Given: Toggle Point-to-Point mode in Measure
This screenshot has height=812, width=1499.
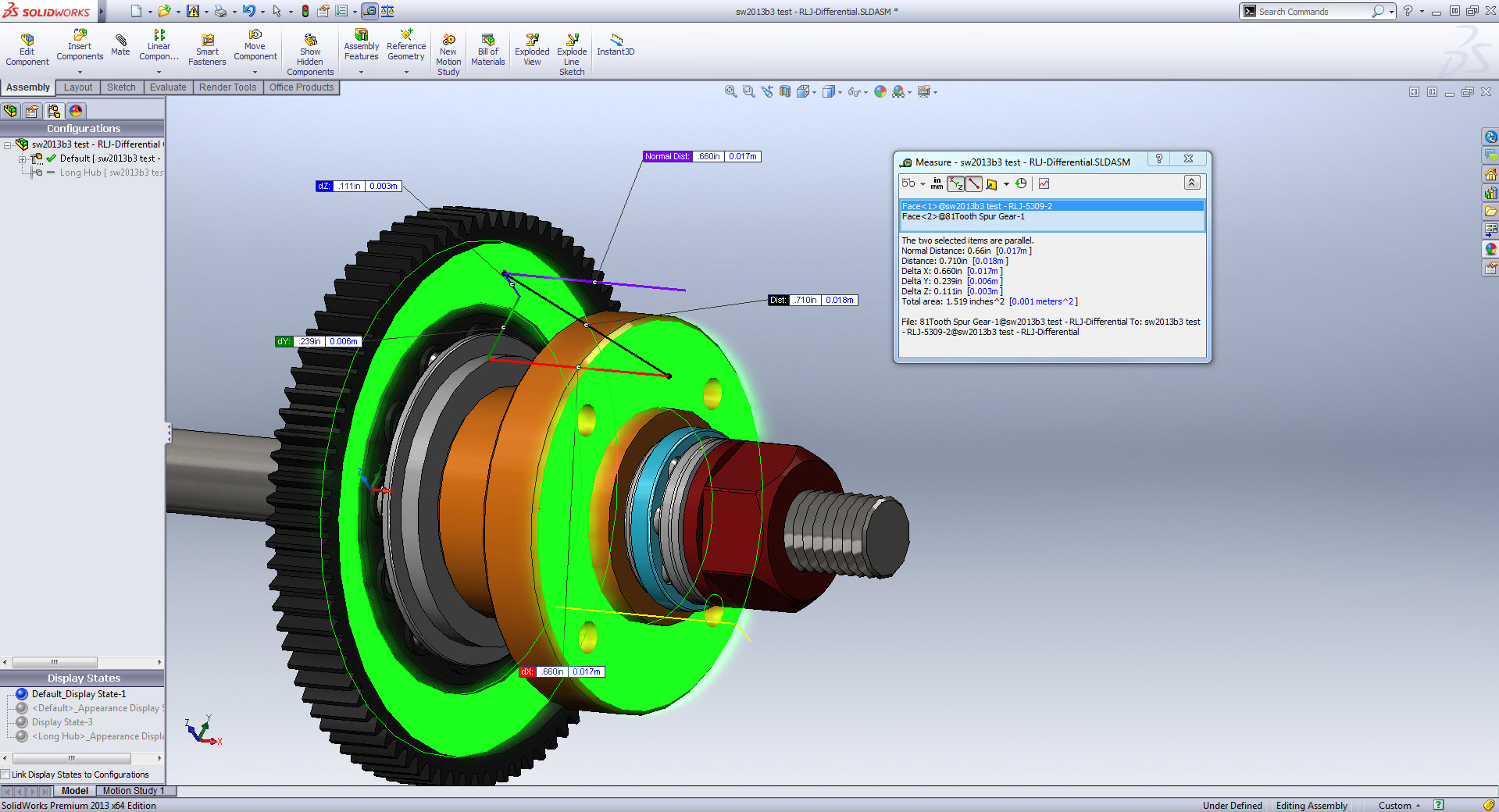Looking at the screenshot, I should (x=973, y=184).
